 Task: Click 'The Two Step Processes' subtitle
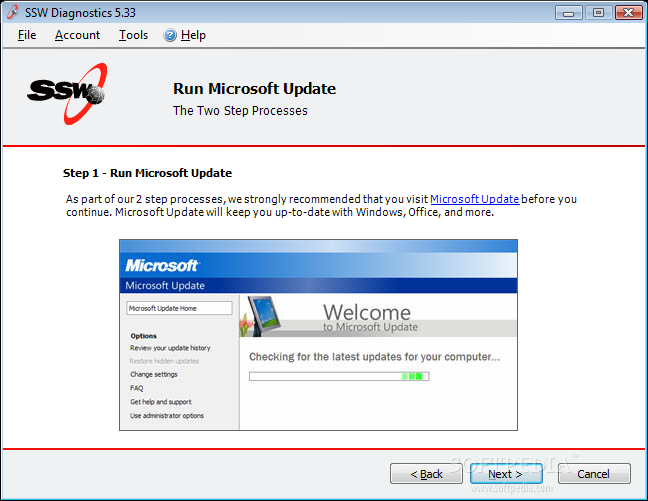click(240, 111)
